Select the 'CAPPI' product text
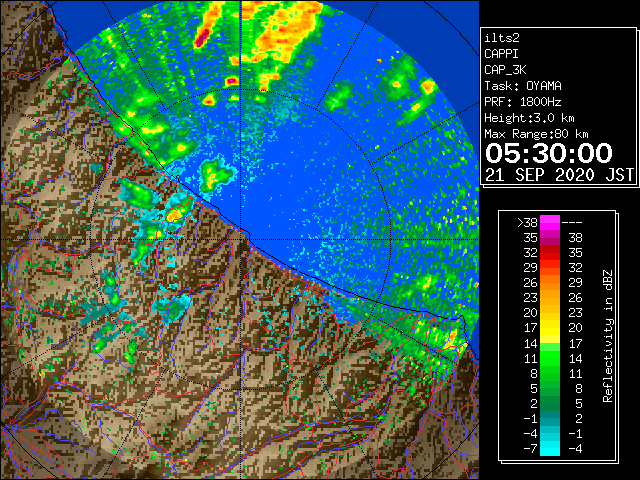This screenshot has width=640, height=480. point(501,54)
